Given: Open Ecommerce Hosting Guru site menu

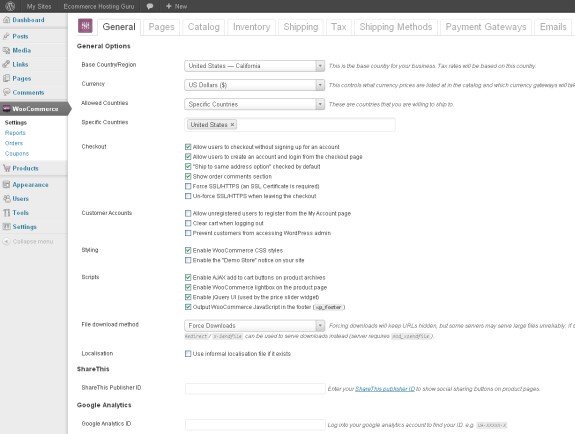Looking at the screenshot, I should (99, 6).
